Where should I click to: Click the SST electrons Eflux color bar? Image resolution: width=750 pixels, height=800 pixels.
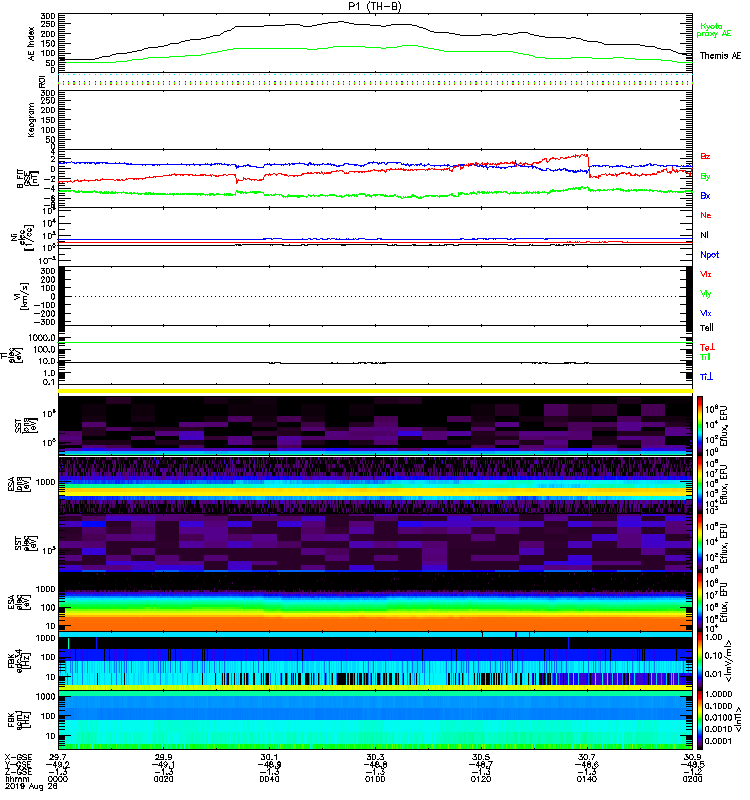point(700,543)
